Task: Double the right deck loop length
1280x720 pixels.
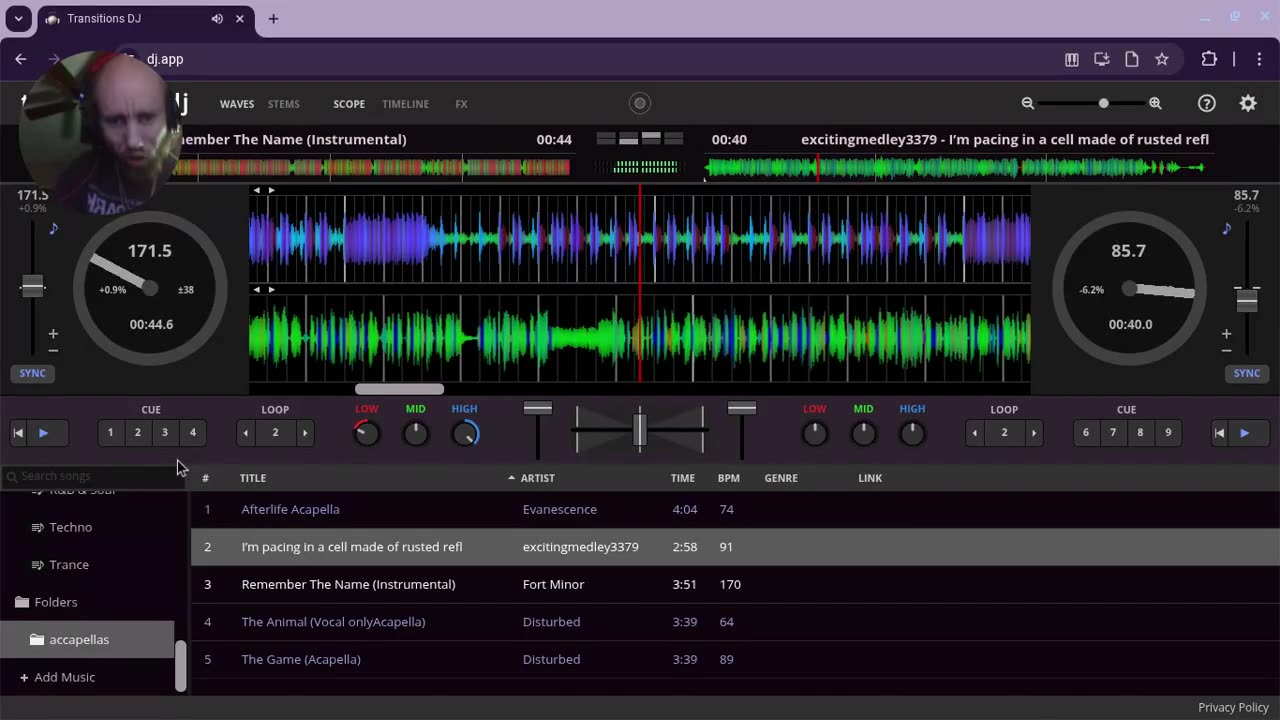Action: (1034, 433)
